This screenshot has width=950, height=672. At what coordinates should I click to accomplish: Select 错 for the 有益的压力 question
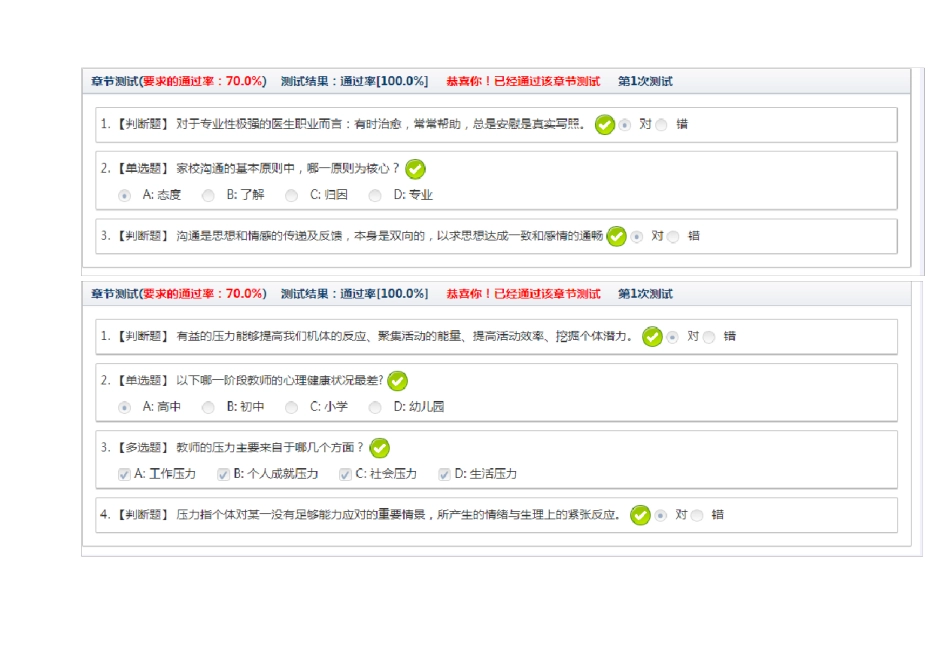pyautogui.click(x=709, y=337)
